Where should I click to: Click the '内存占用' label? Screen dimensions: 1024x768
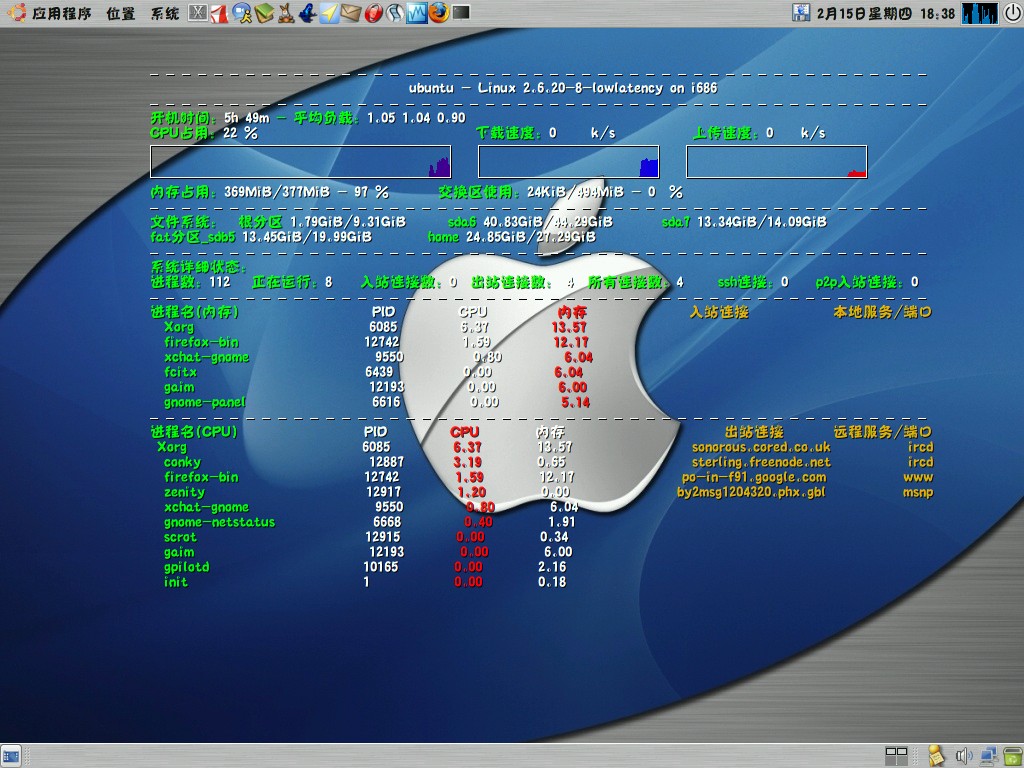click(x=184, y=191)
